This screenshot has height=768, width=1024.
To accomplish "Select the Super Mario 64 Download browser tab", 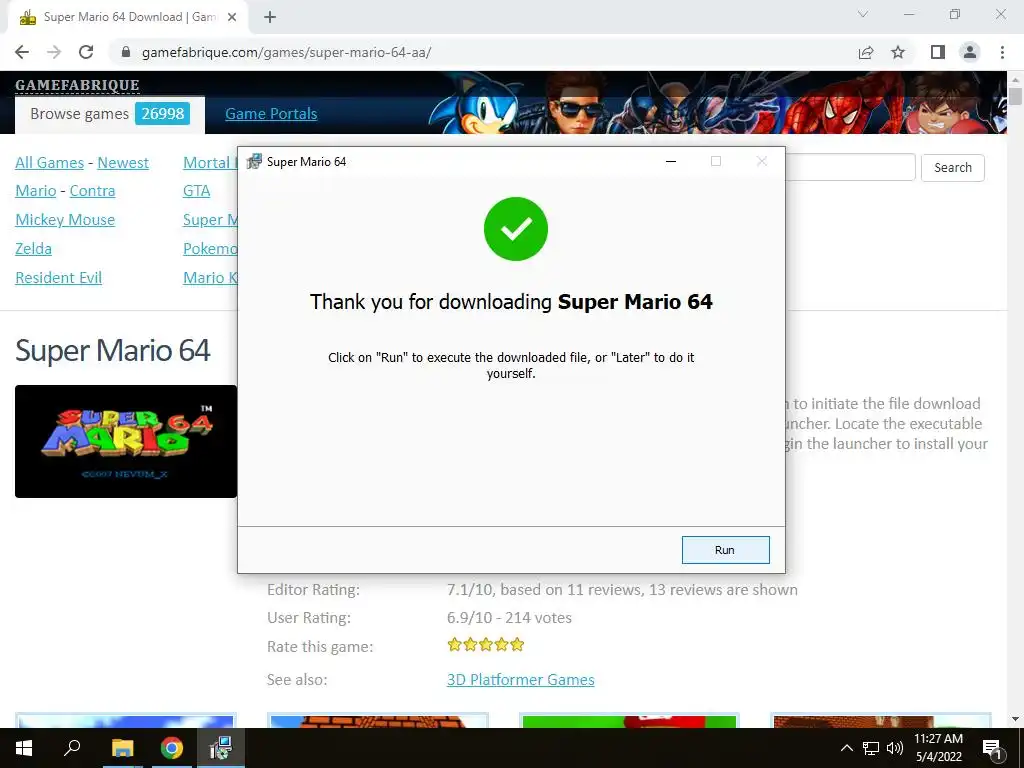I will click(x=127, y=17).
